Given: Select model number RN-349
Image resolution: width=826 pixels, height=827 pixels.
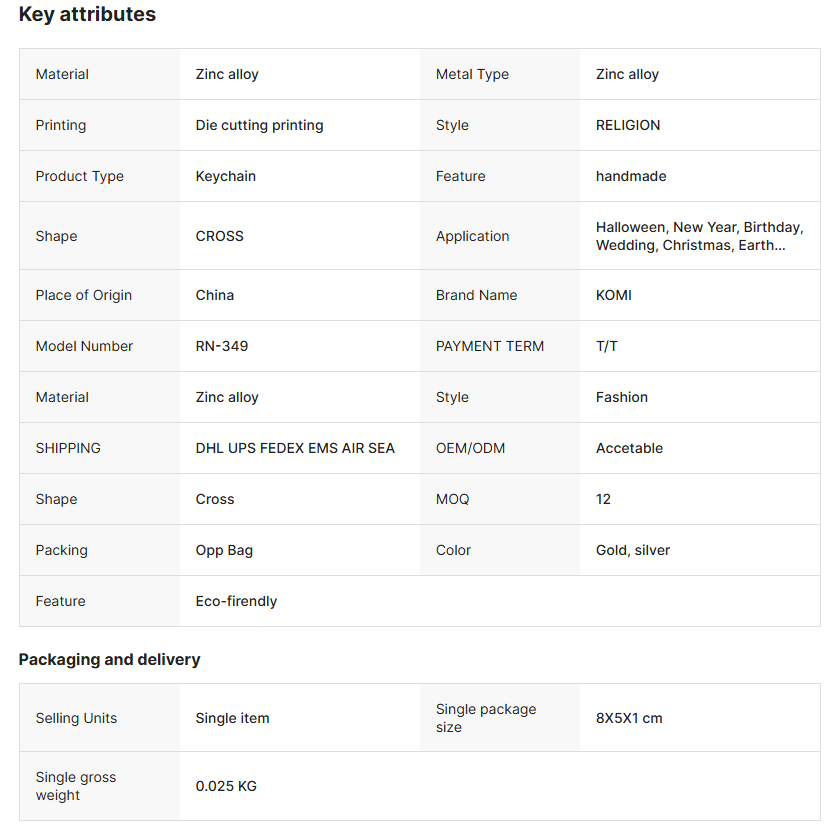Looking at the screenshot, I should click(222, 346).
